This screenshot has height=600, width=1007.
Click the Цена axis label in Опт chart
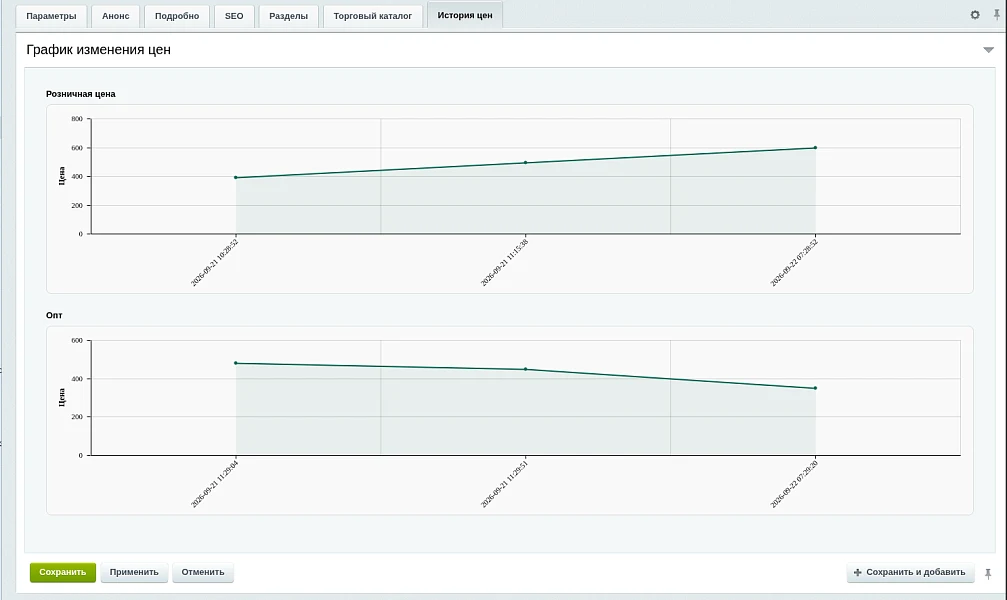[x=62, y=397]
